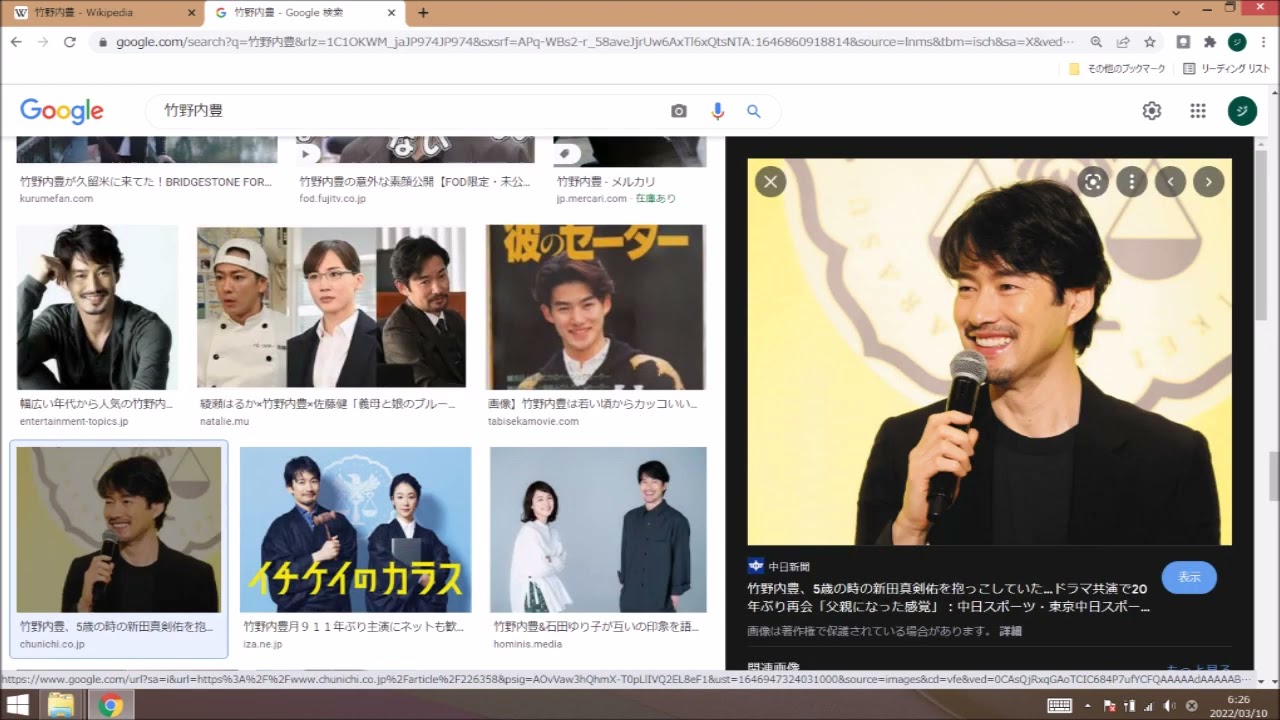Click the tabisekamovie.com source text
1280x720 pixels.
(533, 421)
